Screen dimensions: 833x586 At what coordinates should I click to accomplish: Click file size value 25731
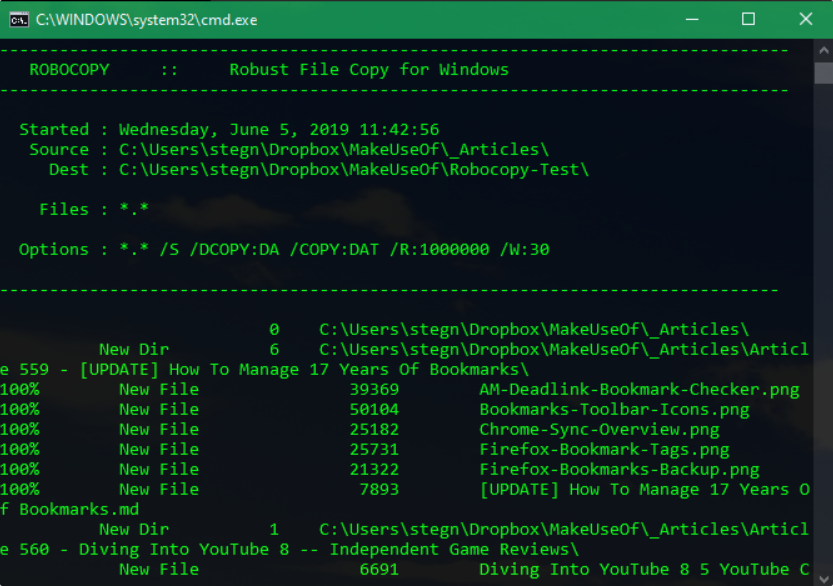(x=374, y=450)
